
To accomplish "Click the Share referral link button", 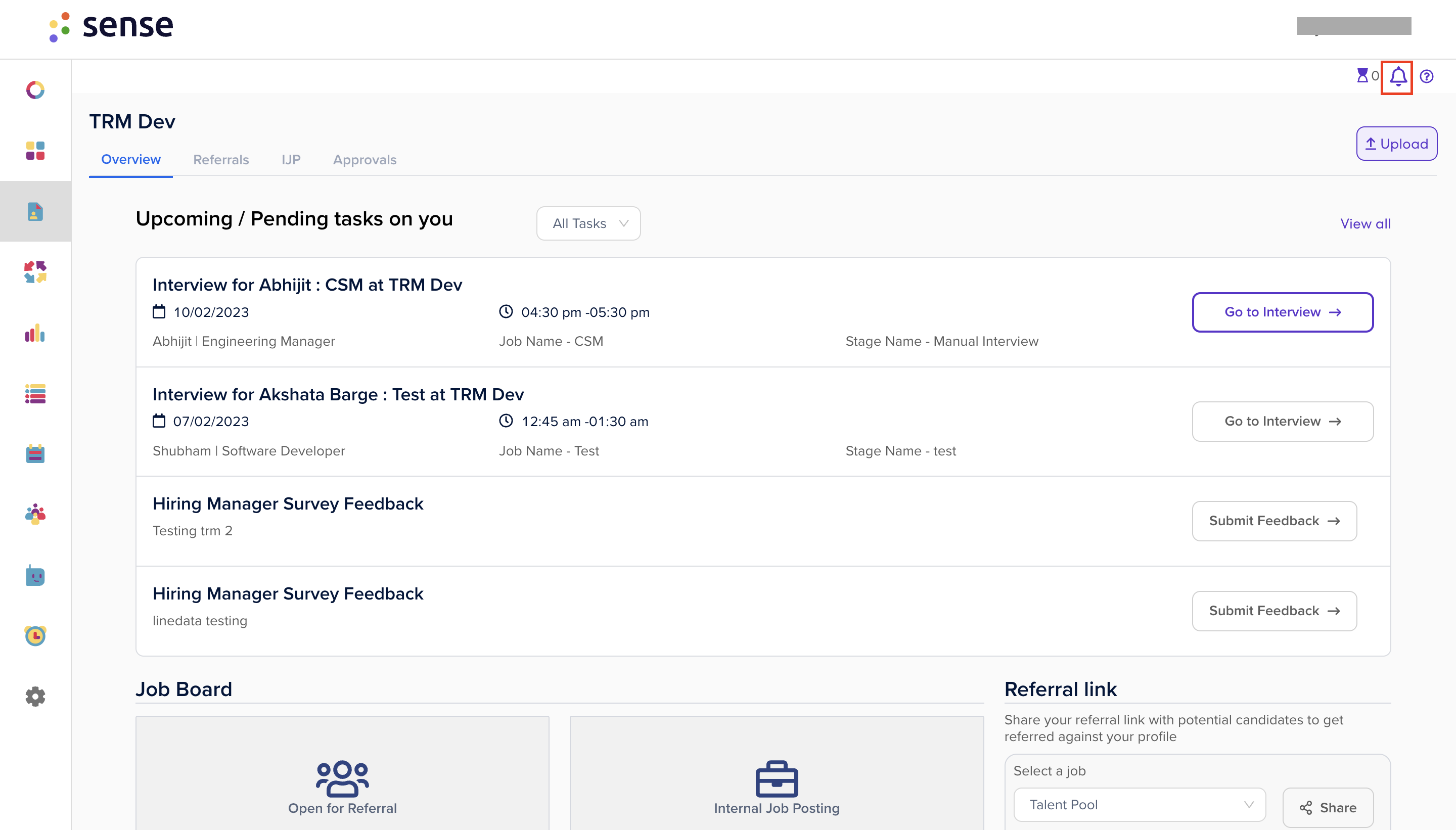I will point(1328,808).
